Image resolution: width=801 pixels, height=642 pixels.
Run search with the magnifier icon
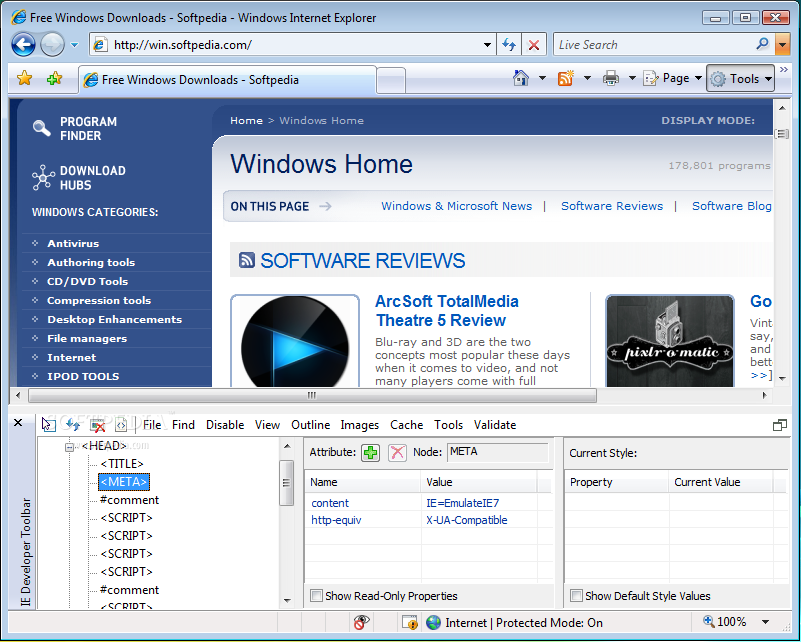[763, 44]
